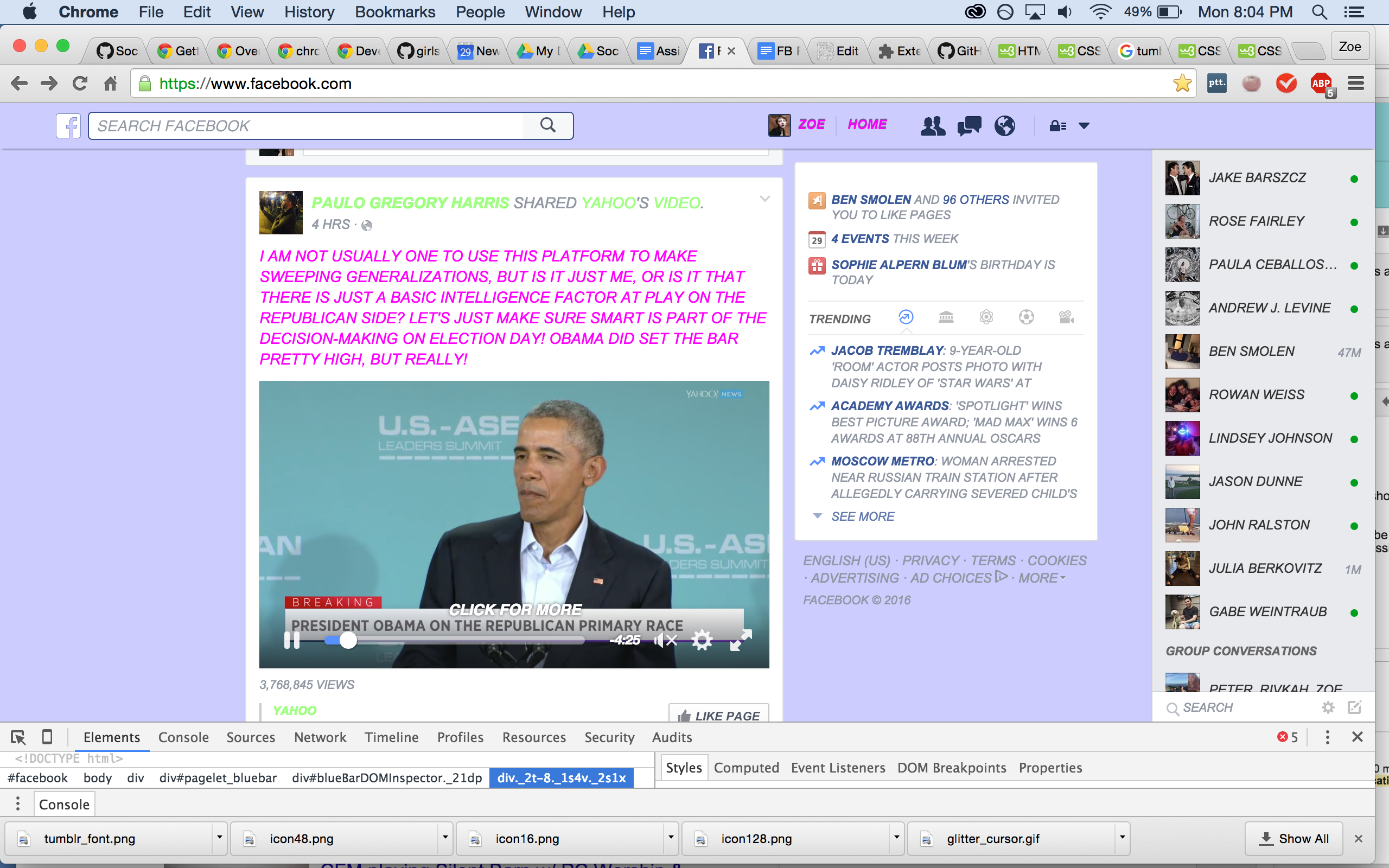Screen dimensions: 1389x868
Task: Click Show All downloads button
Action: click(x=1294, y=838)
